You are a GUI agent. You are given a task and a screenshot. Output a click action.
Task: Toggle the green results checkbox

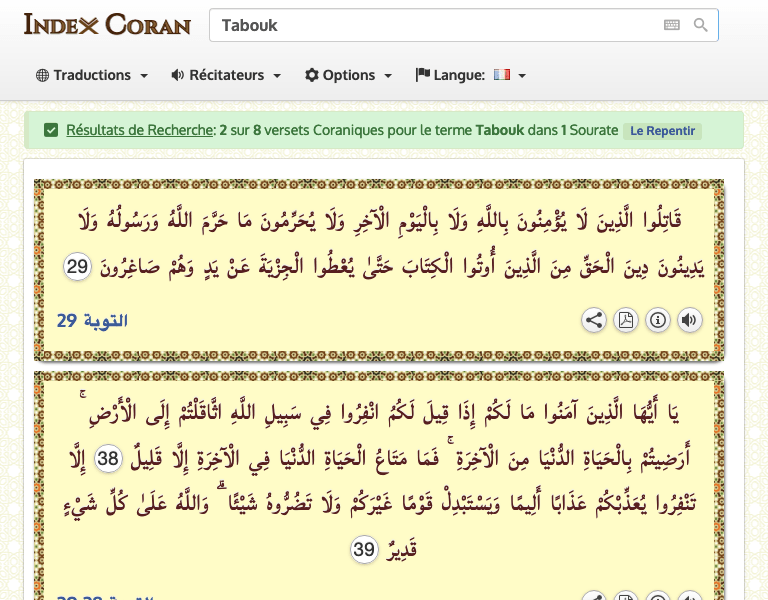[x=51, y=130]
